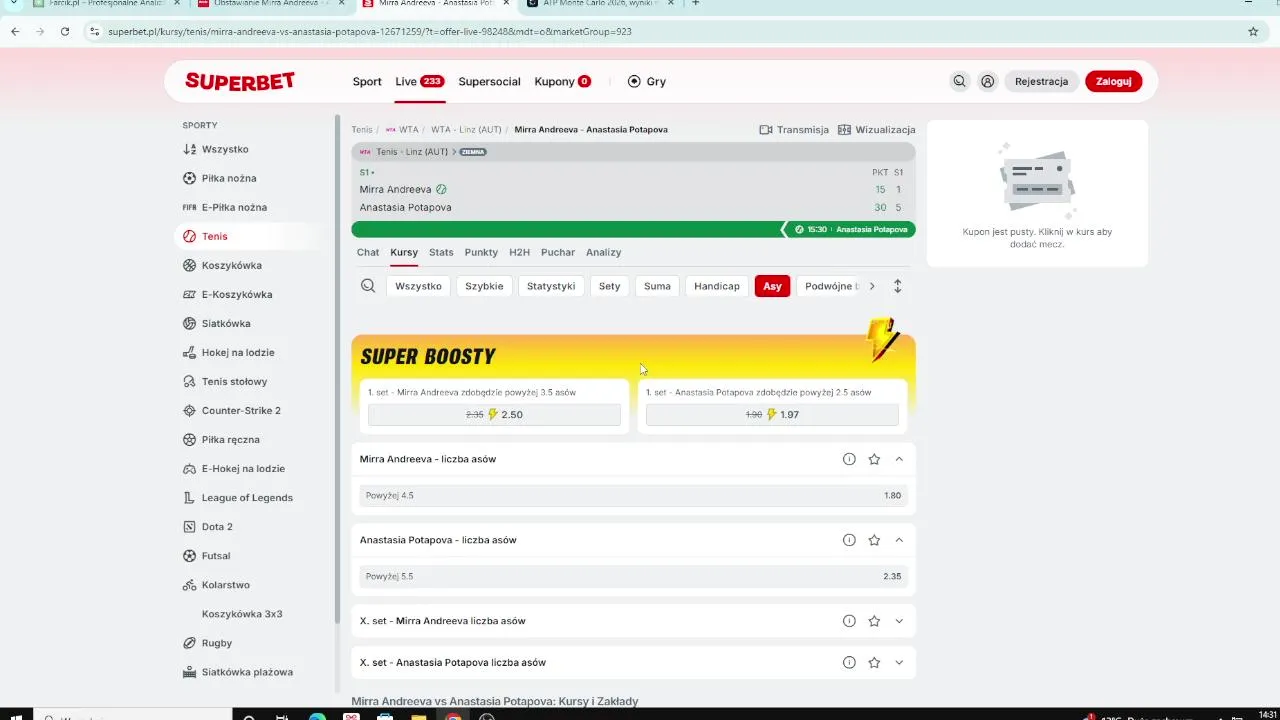Screen dimensions: 1280x720
Task: Show info for X. set - Mirra Andreeva asów
Action: 849,621
